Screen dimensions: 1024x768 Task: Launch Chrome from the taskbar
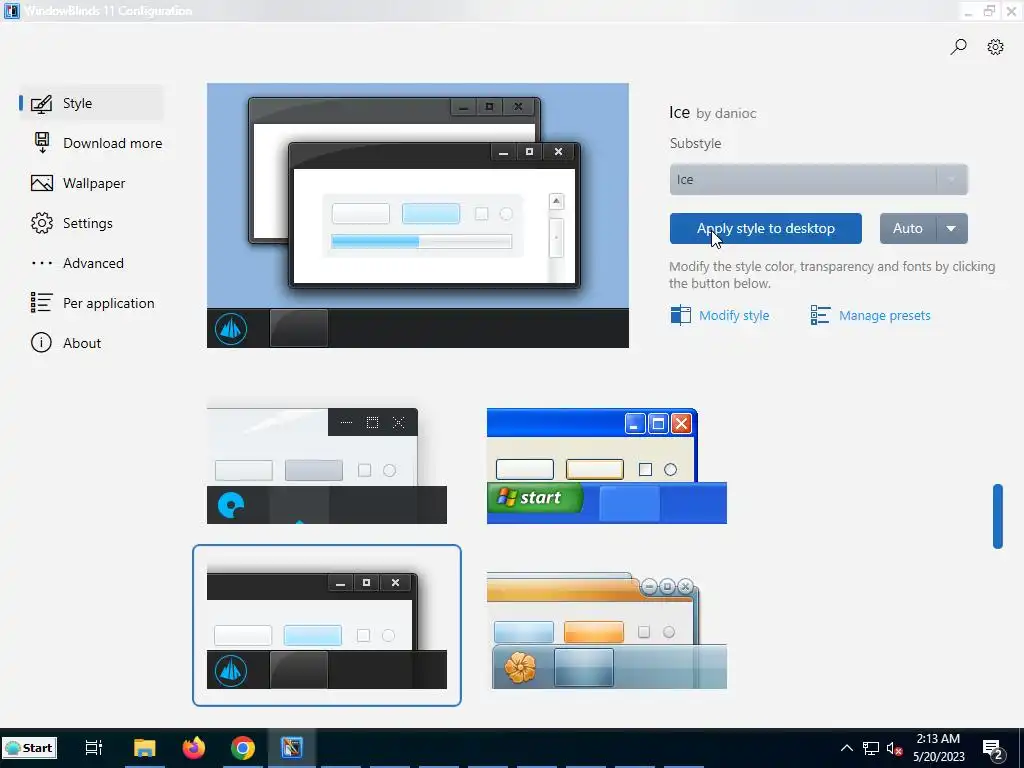pyautogui.click(x=242, y=748)
